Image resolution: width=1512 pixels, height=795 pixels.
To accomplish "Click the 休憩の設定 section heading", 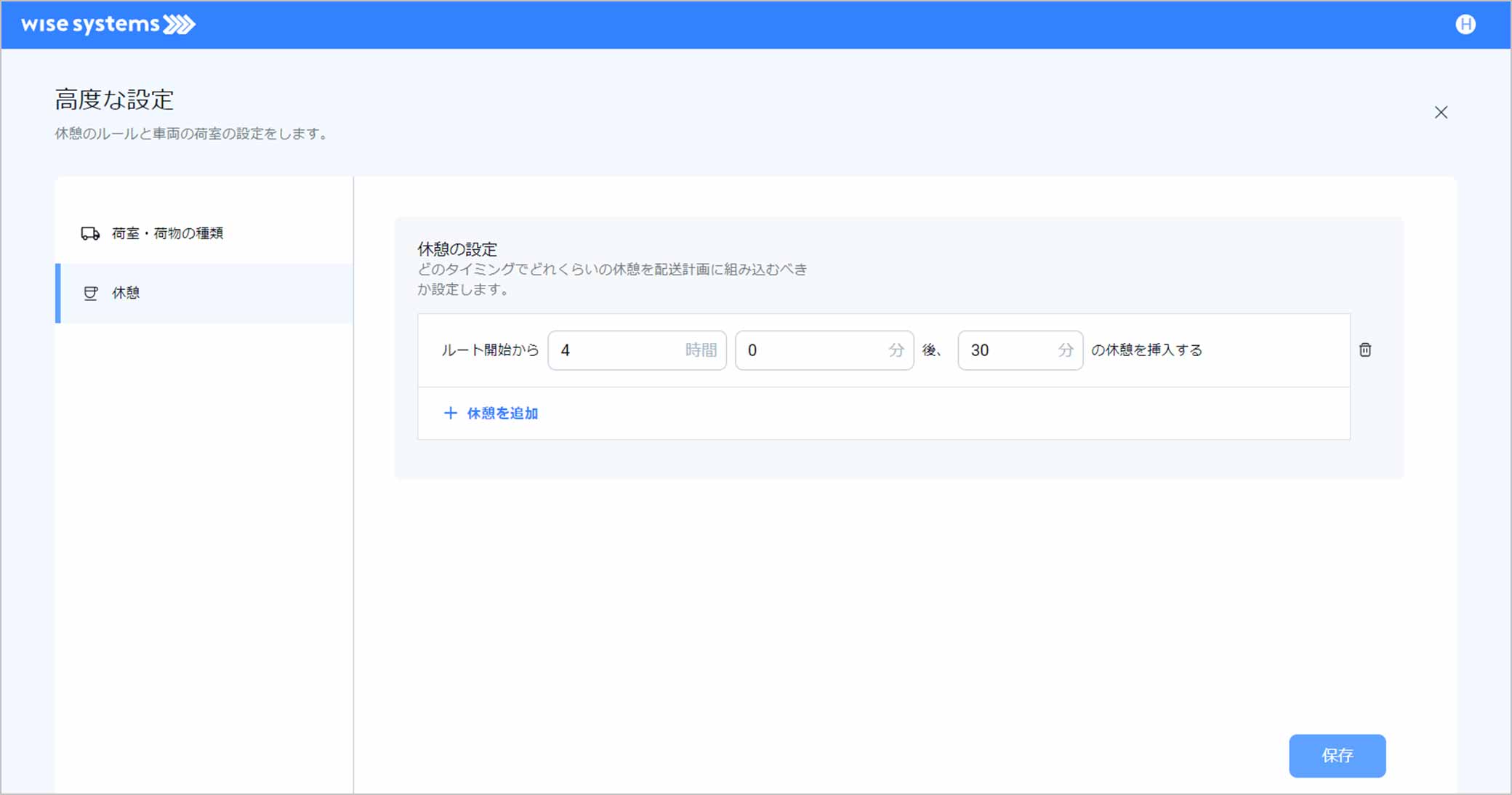I will 457,249.
